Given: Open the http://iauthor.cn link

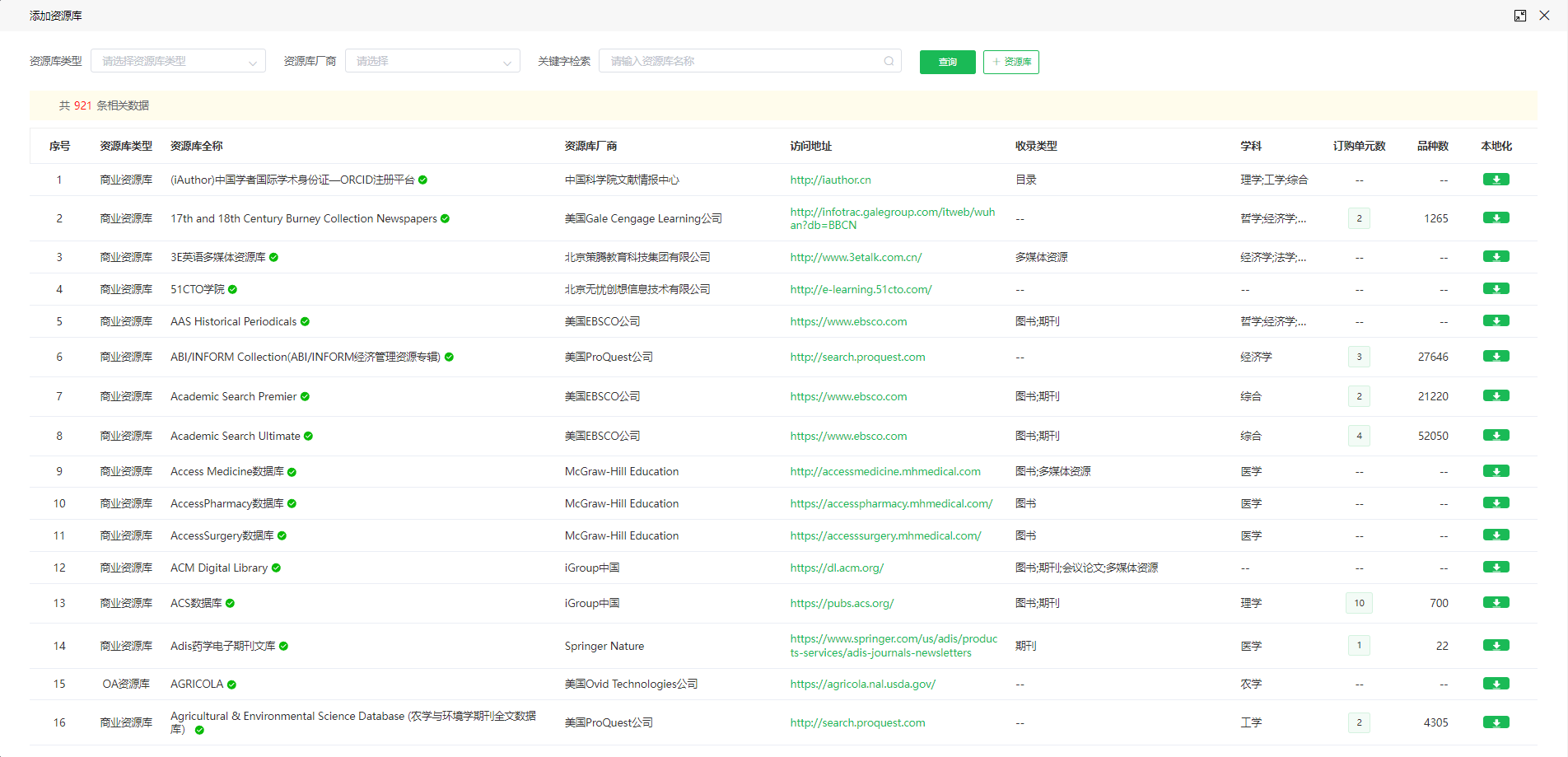Looking at the screenshot, I should point(830,180).
